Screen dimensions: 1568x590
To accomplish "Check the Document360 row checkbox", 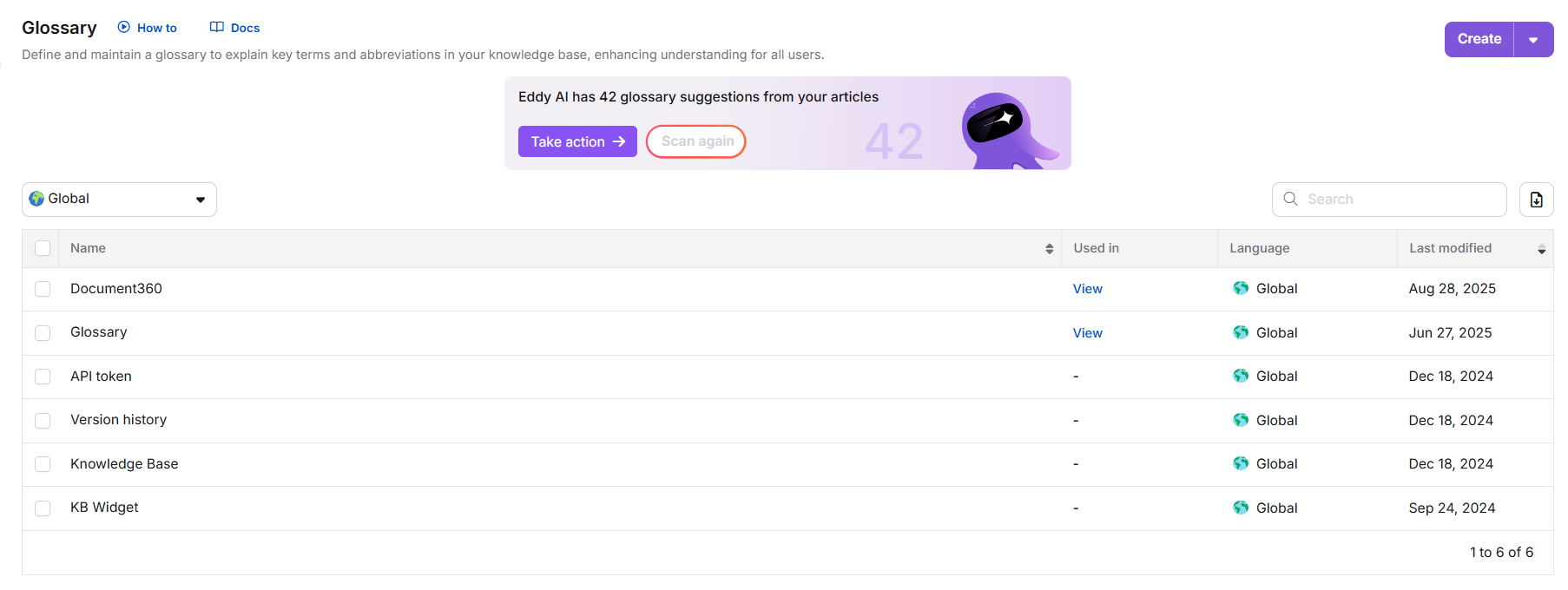I will pyautogui.click(x=43, y=289).
